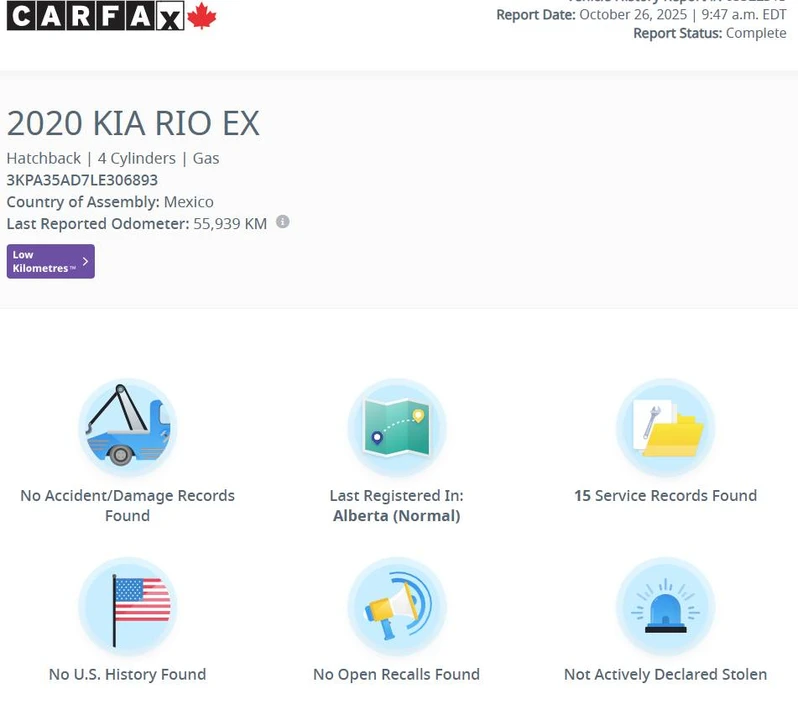Open No Accident/Damage Records Found link
This screenshot has width=798, height=720.
[x=128, y=505]
